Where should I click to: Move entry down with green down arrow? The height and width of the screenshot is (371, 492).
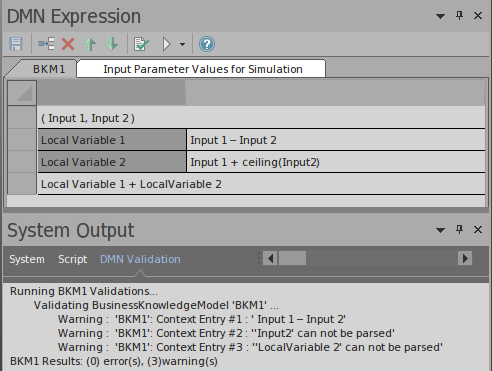click(x=112, y=44)
